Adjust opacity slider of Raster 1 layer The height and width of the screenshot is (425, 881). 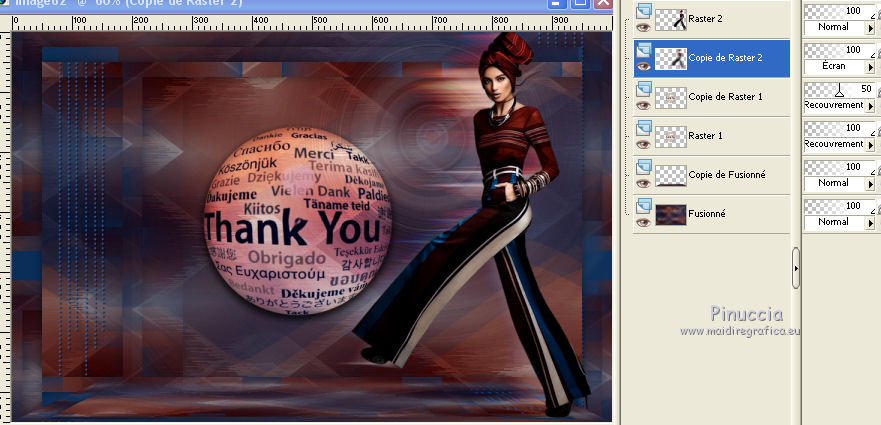[840, 129]
